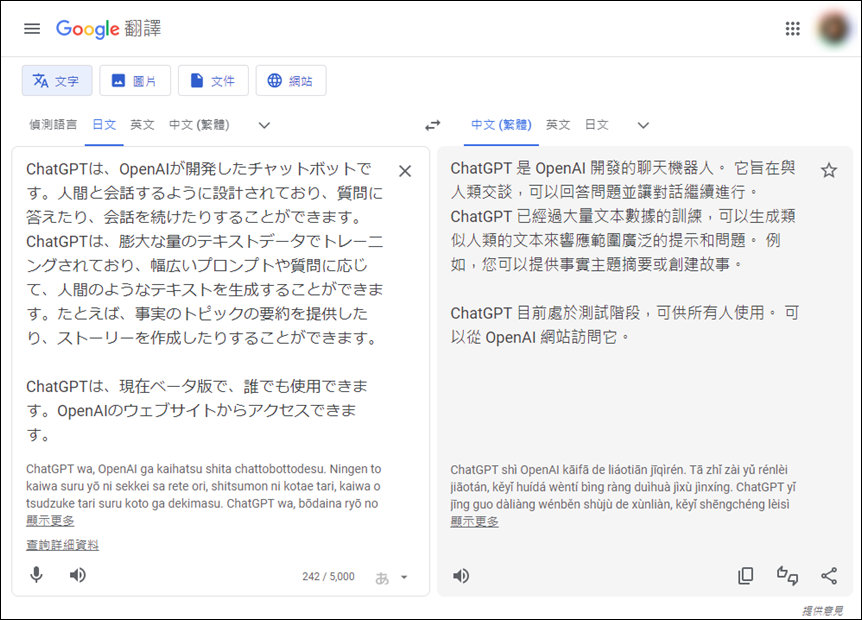Click the translated Chinese text
Screen dimensions: 862x620
(x=624, y=252)
